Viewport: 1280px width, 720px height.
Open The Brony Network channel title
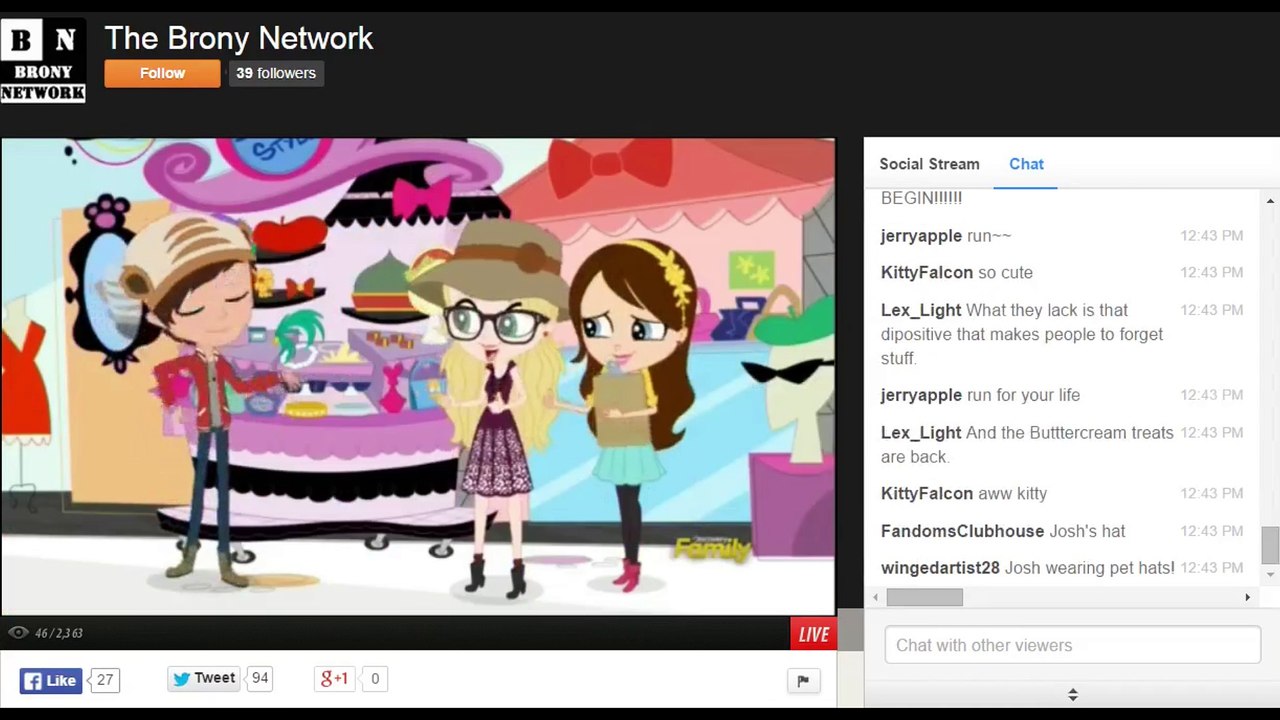[x=239, y=38]
